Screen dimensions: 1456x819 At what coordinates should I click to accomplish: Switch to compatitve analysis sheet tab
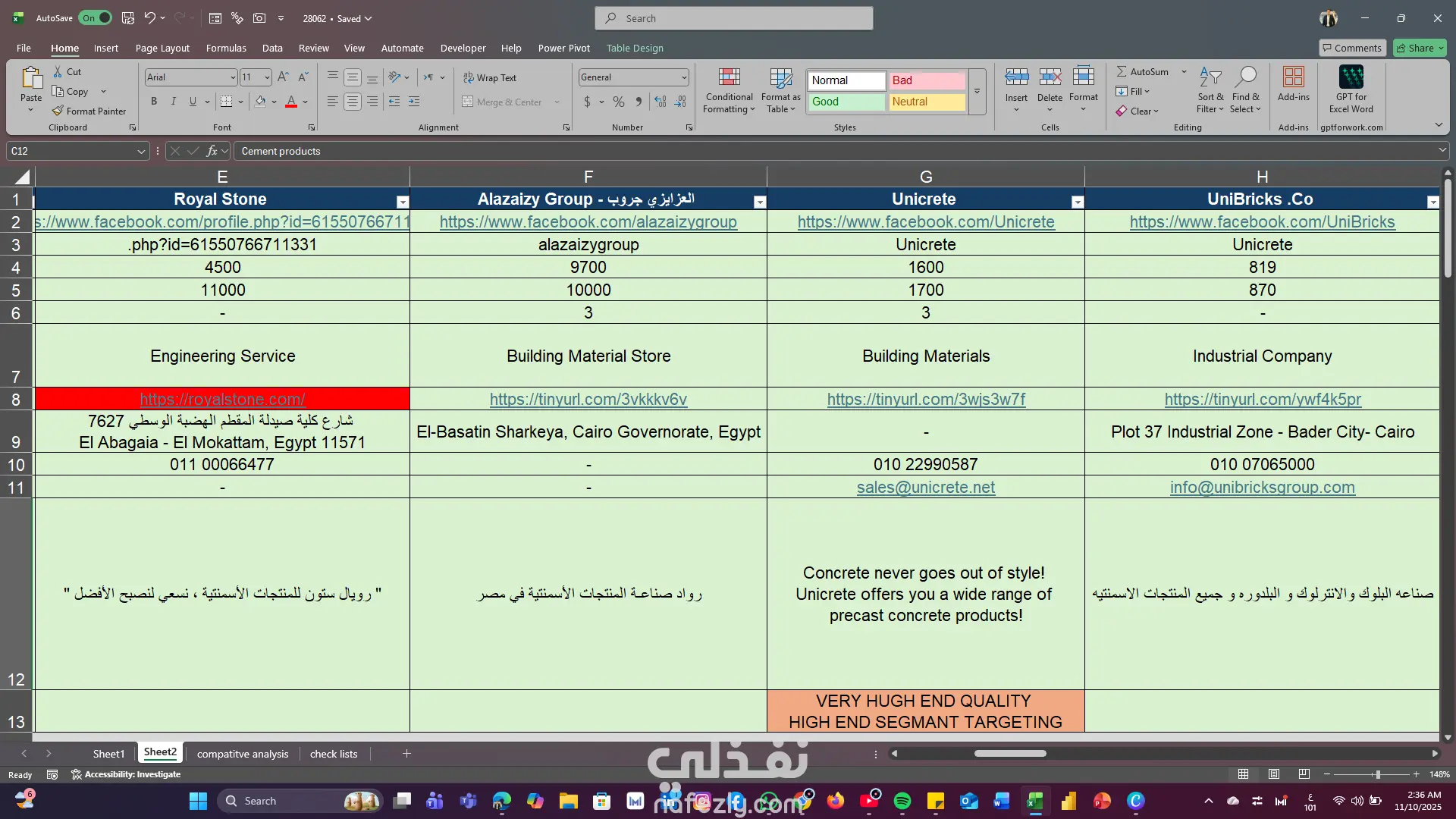tap(242, 754)
